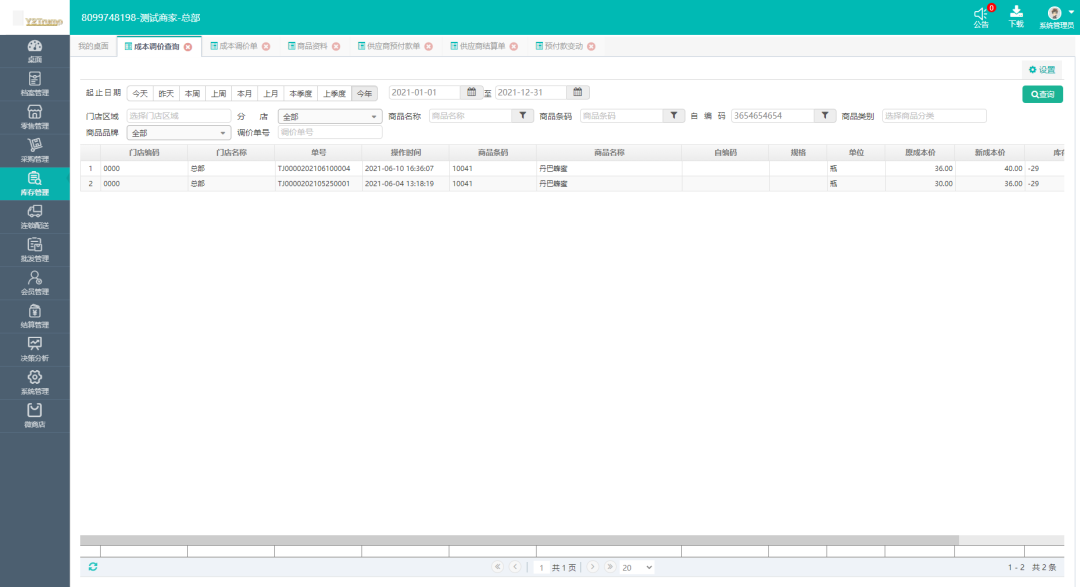This screenshot has height=587, width=1080.
Task: Open the page size dropdown showing 20
Action: pos(636,567)
